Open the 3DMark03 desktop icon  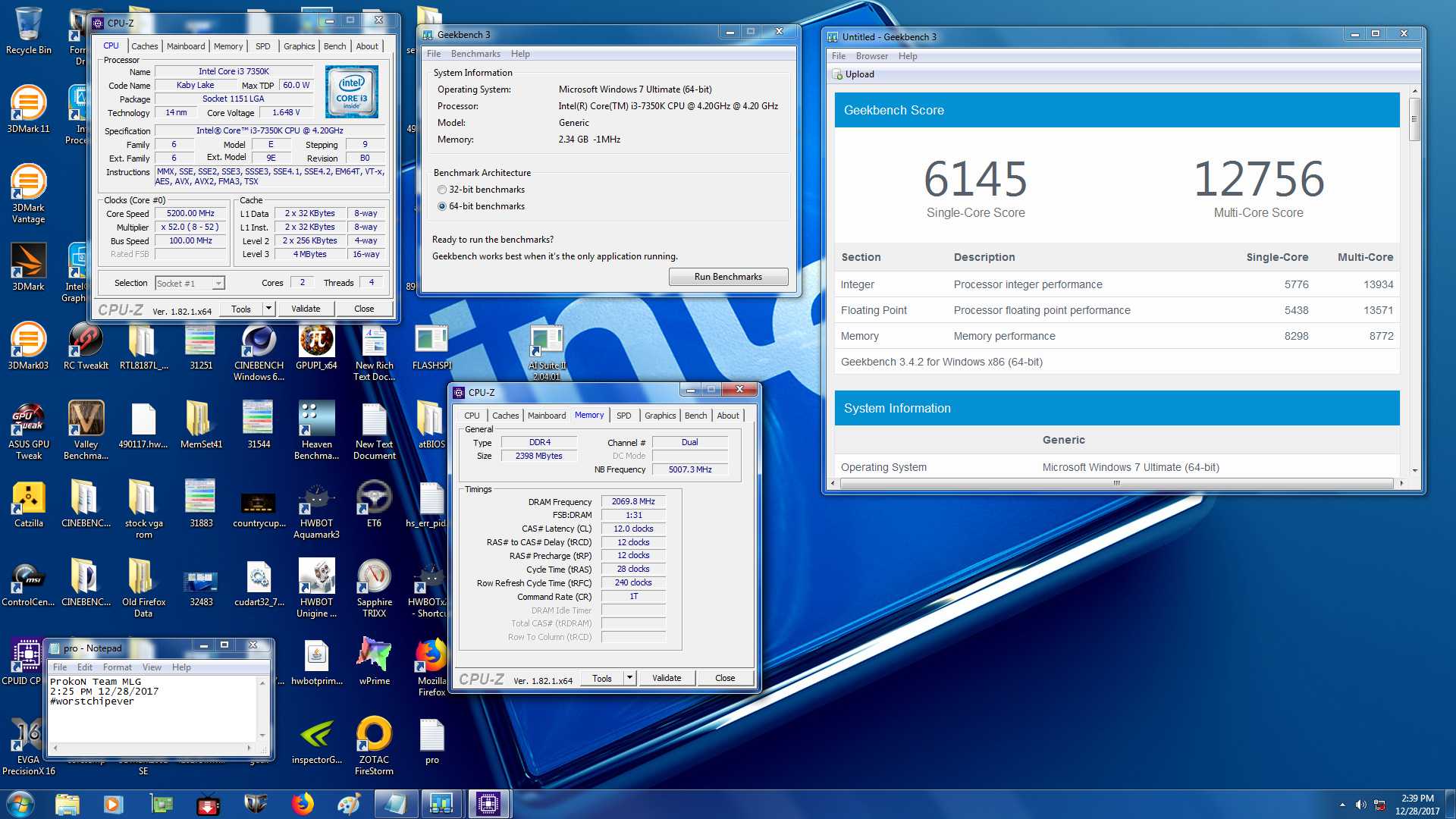pyautogui.click(x=29, y=347)
